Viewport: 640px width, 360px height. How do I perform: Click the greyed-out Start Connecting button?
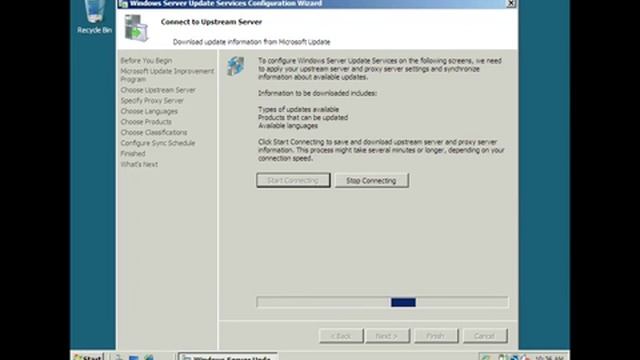coord(293,180)
